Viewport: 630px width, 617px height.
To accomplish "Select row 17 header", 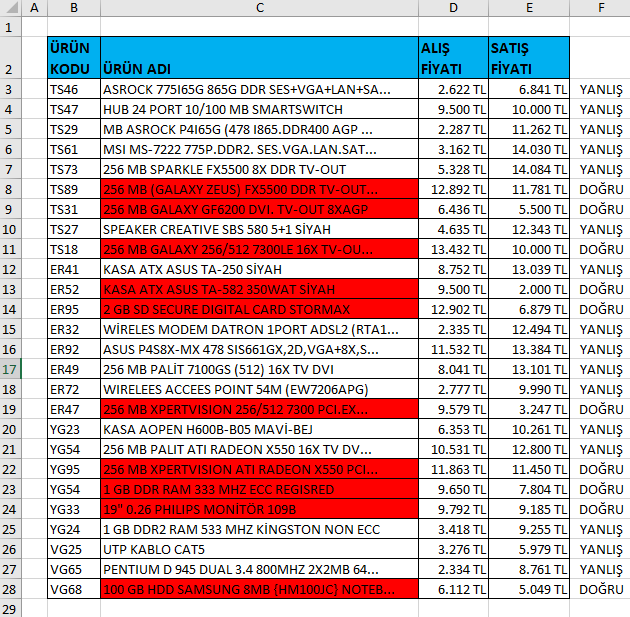I will (10, 369).
